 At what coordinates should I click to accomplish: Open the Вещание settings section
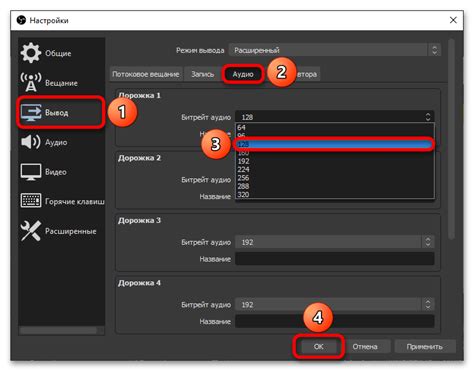(62, 83)
